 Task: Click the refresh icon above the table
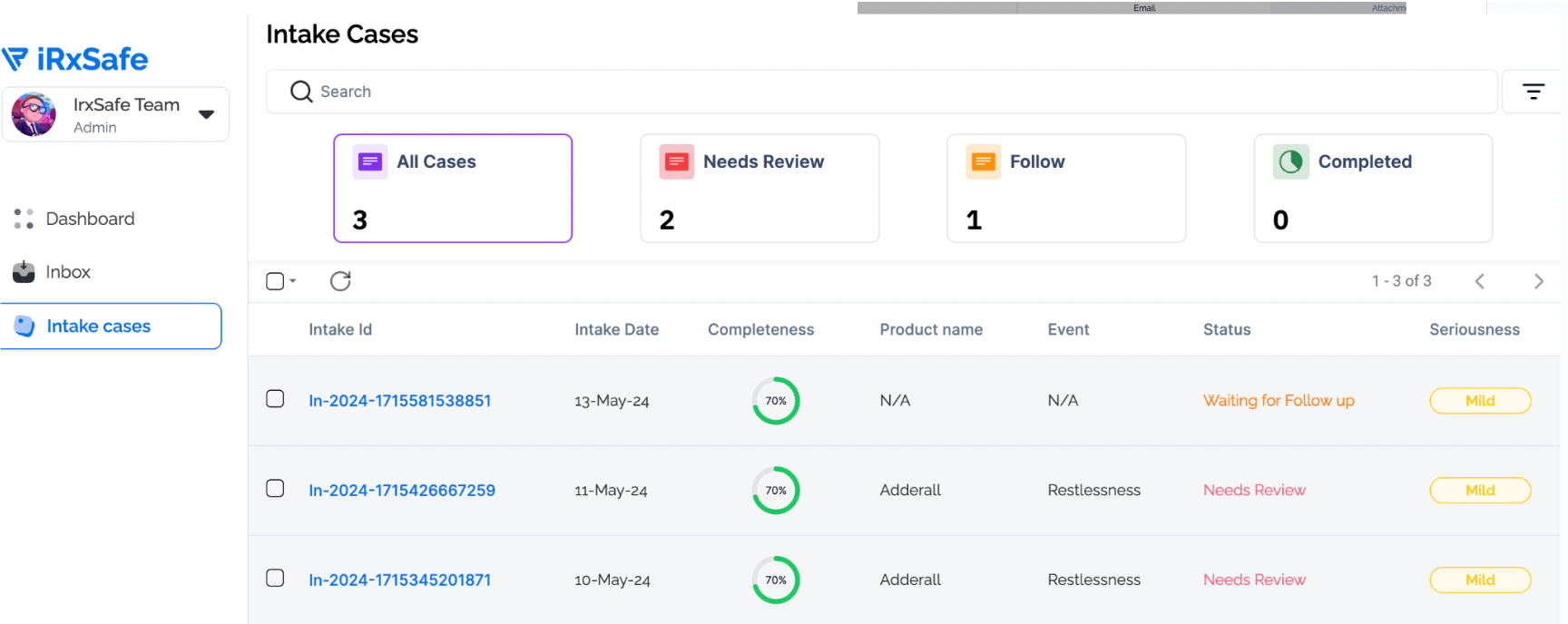pos(340,281)
